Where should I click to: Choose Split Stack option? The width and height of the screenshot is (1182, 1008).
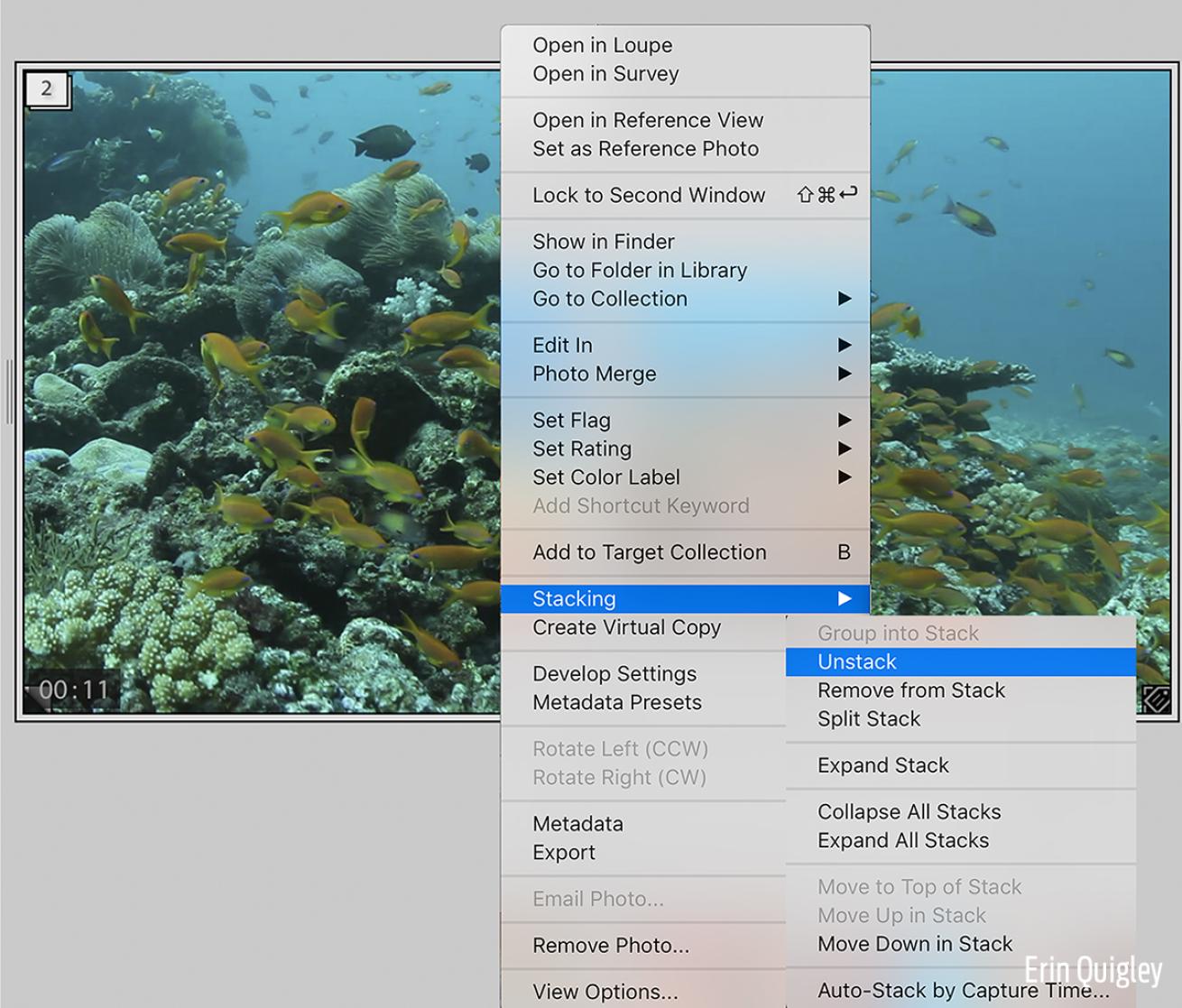pos(868,719)
